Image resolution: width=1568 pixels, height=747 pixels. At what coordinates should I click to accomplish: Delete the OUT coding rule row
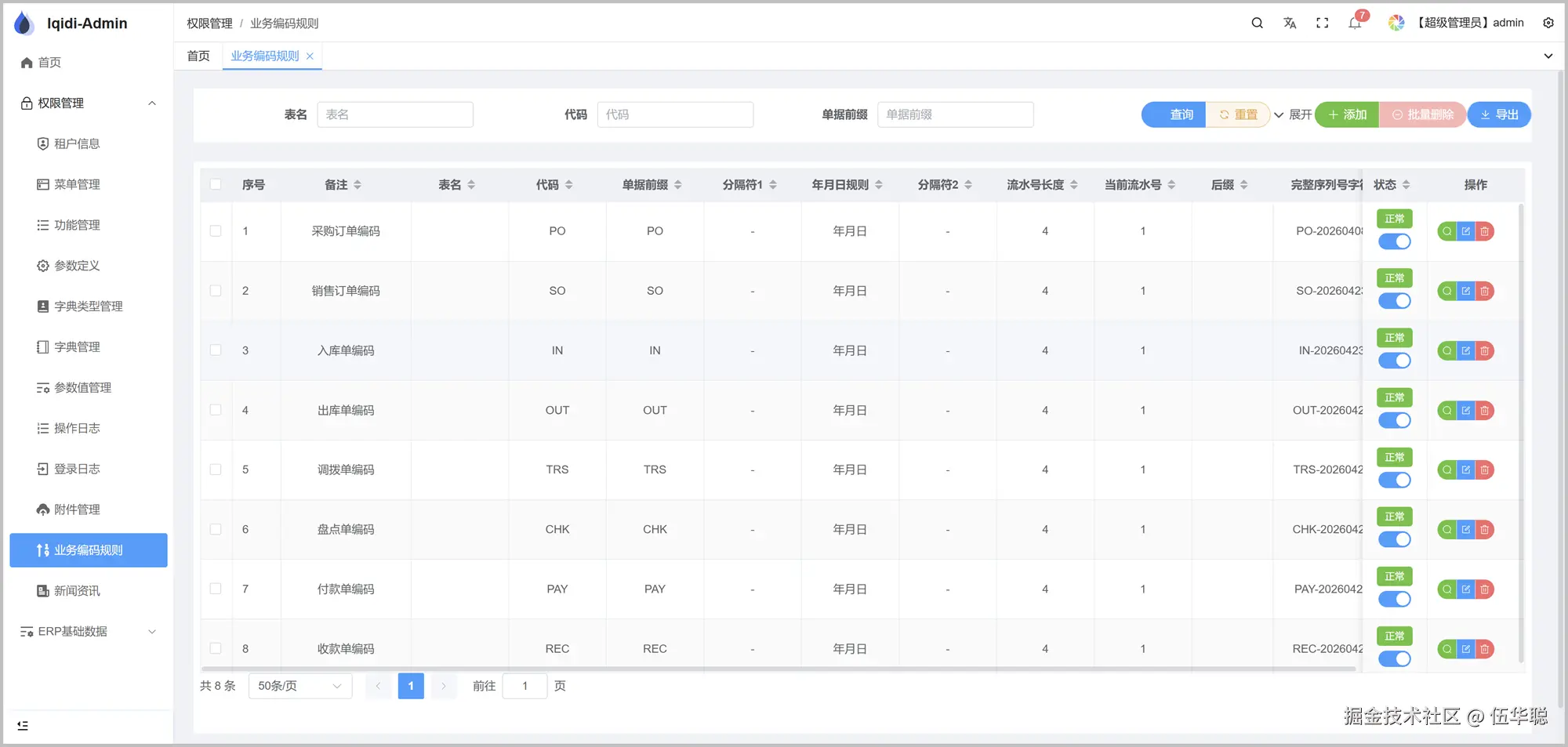click(1485, 410)
